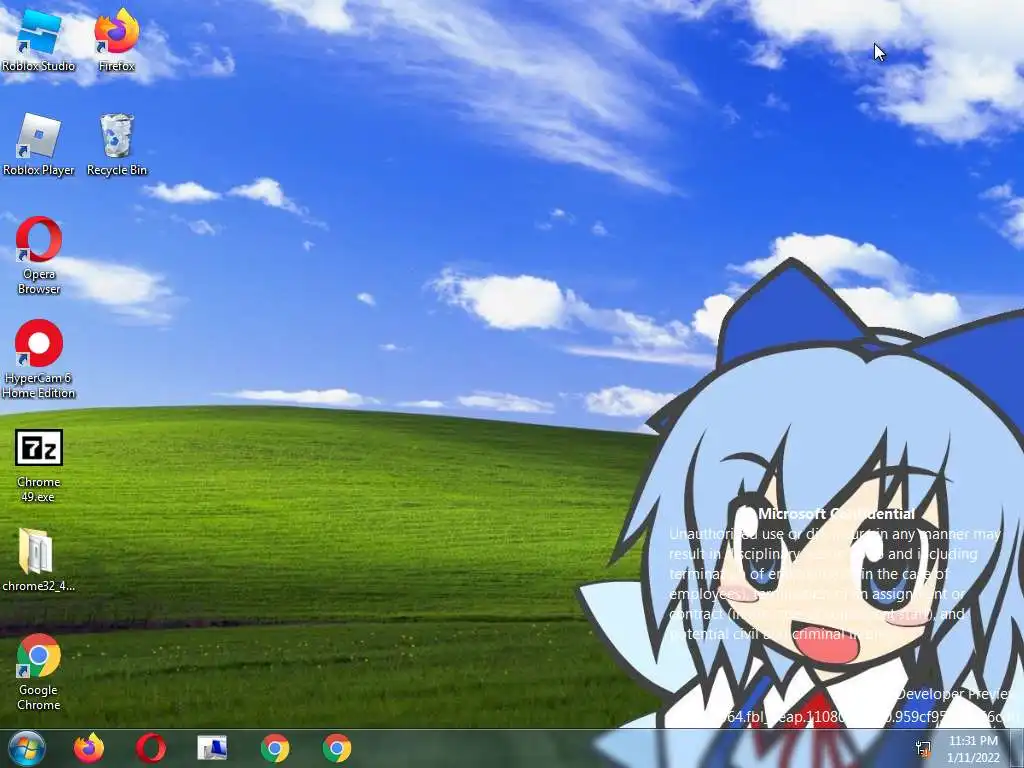Select the Opera Browser desktop shortcut
Viewport: 1024px width, 768px height.
(39, 255)
